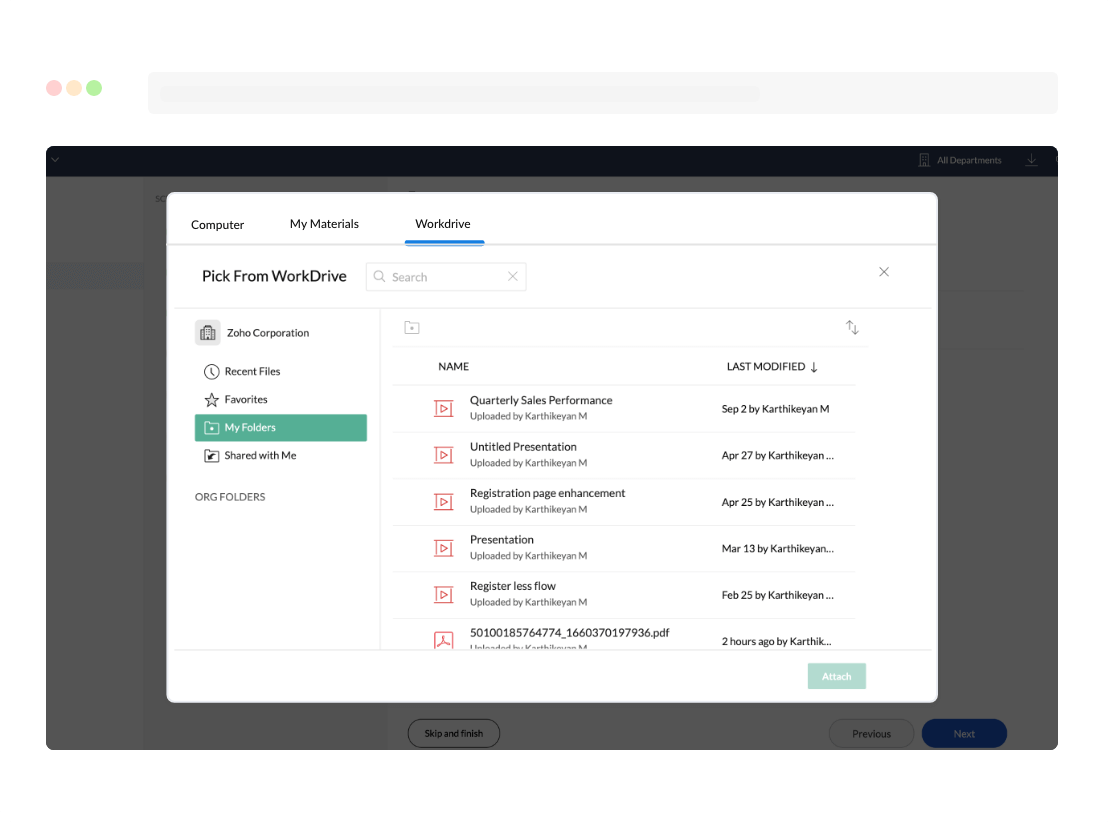This screenshot has height=822, width=1118.
Task: Click the ORG FOLDERS heading
Action: click(x=230, y=497)
